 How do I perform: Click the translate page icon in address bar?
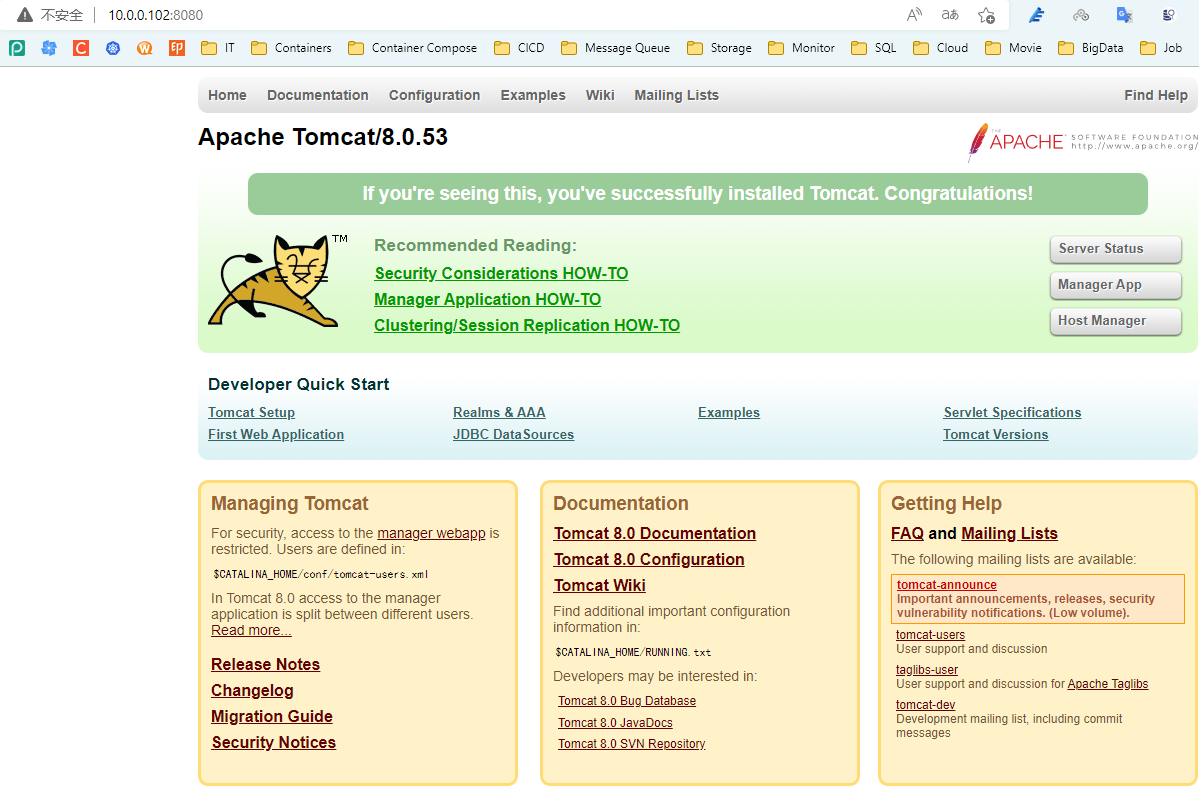[950, 15]
